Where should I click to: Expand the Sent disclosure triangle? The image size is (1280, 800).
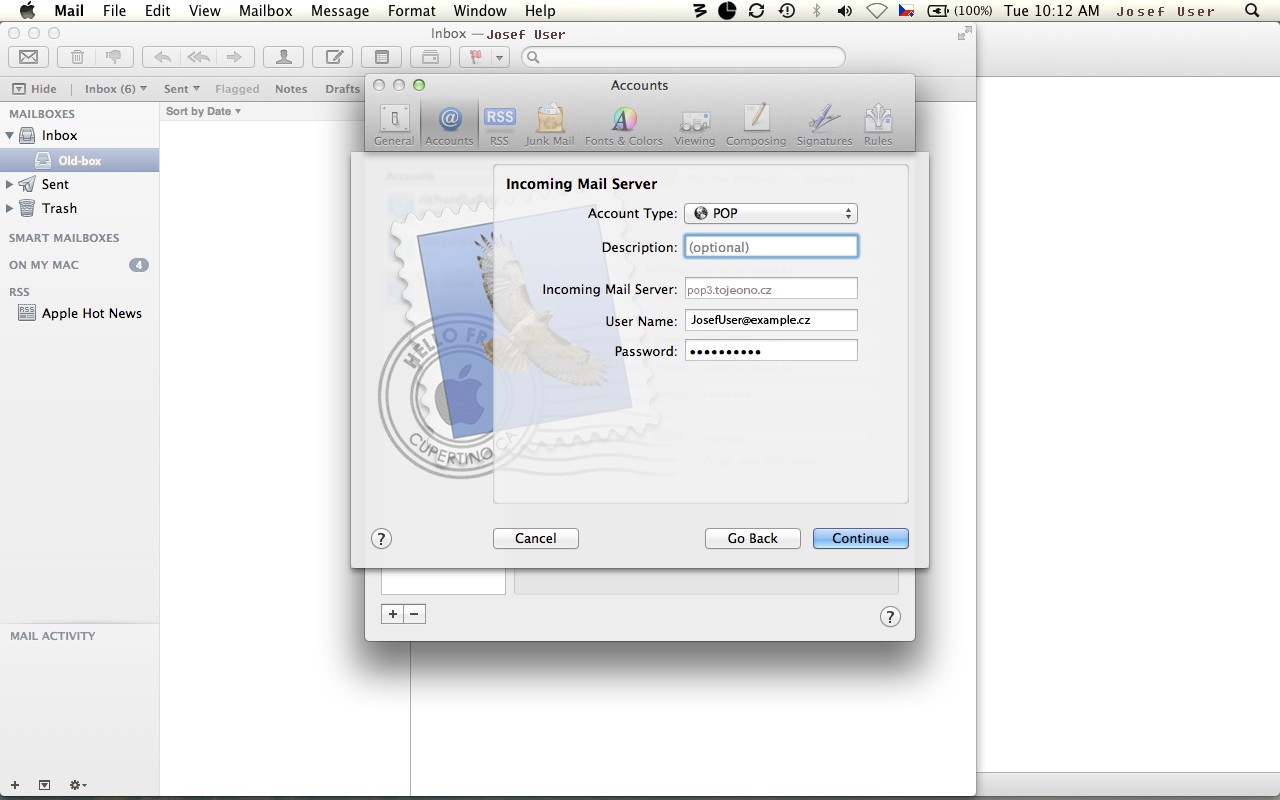[10, 184]
